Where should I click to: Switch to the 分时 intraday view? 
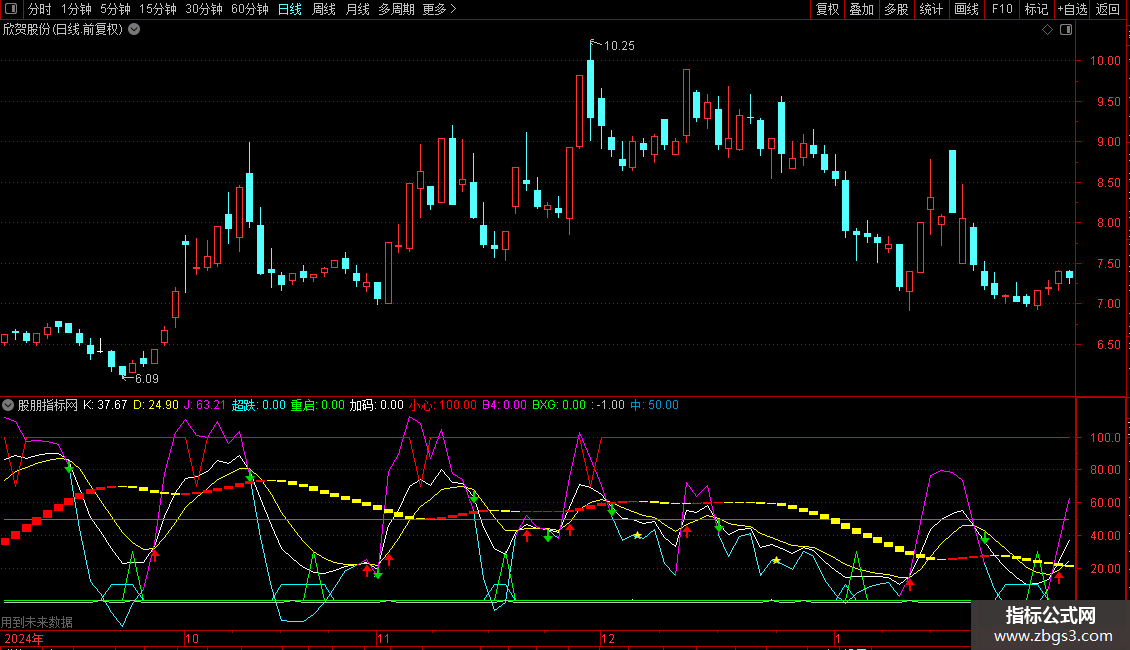click(40, 9)
